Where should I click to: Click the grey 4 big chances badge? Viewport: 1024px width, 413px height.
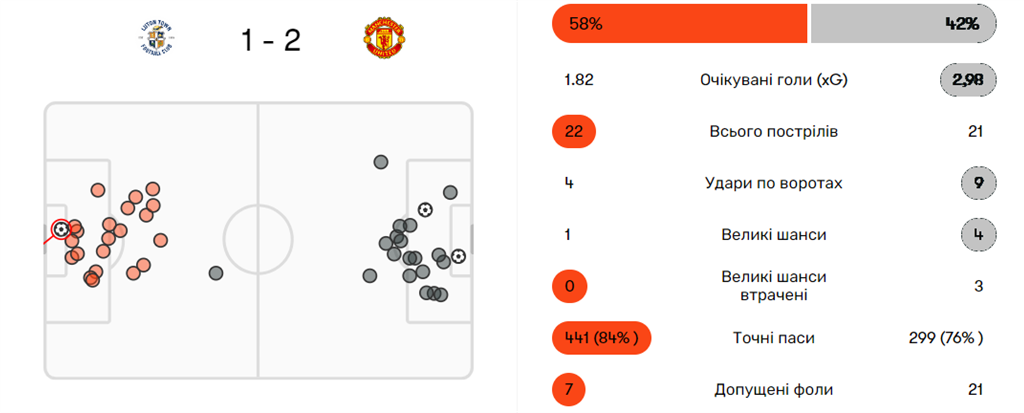976,236
